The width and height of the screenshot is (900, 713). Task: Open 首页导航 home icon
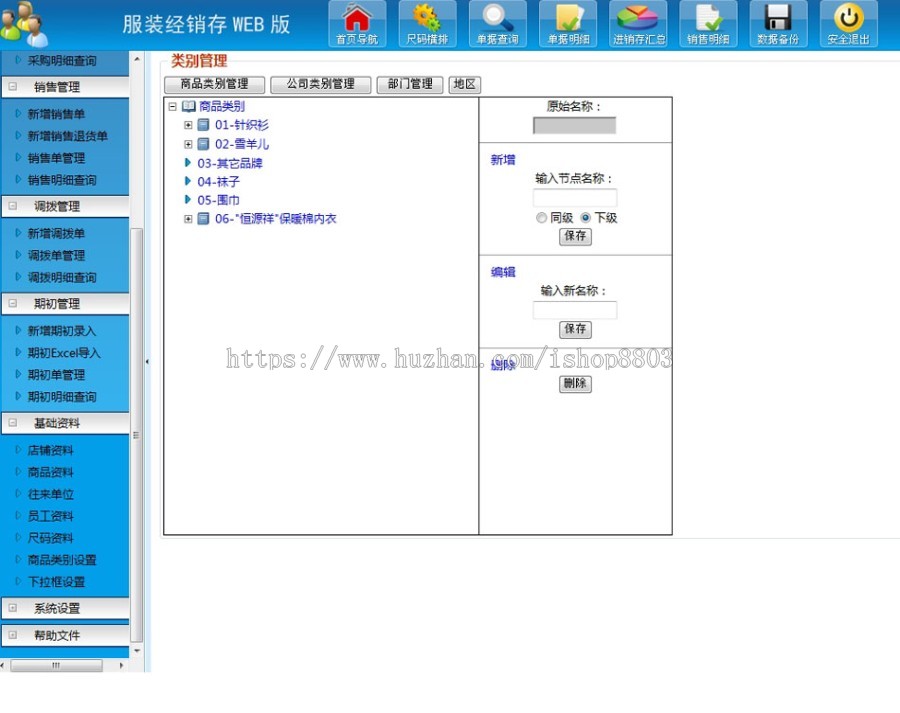(357, 24)
